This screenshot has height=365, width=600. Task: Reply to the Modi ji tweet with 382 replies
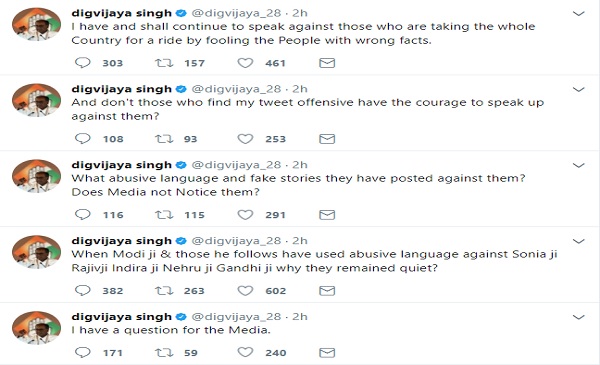82,290
